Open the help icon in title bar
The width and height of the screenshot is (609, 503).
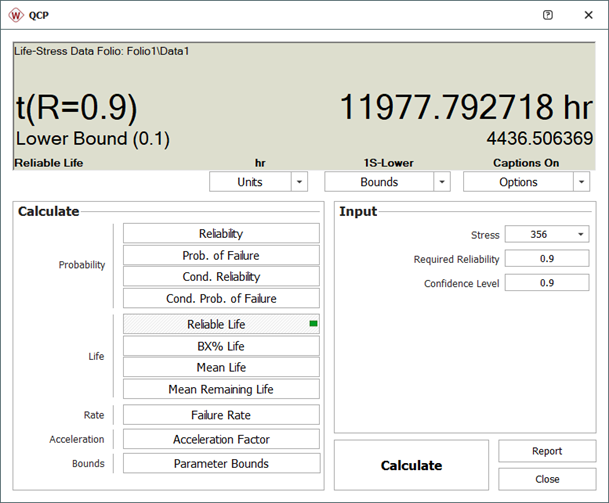547,15
